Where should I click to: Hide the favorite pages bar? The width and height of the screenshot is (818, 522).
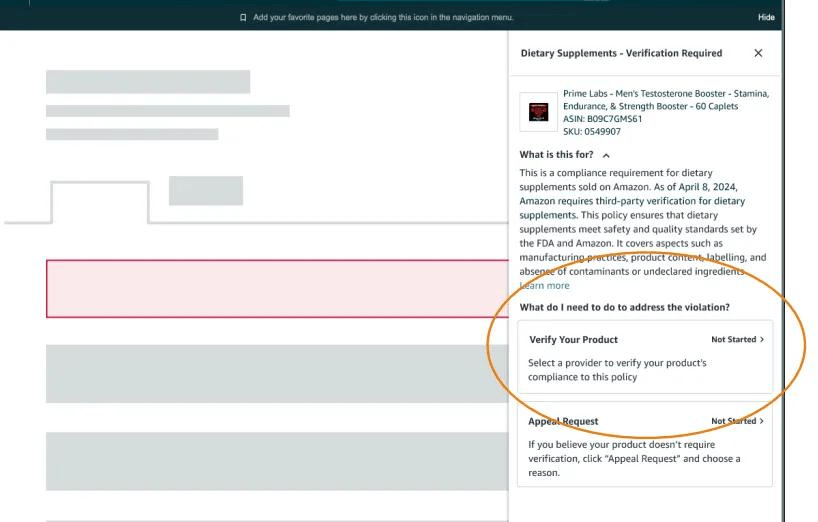pos(766,17)
